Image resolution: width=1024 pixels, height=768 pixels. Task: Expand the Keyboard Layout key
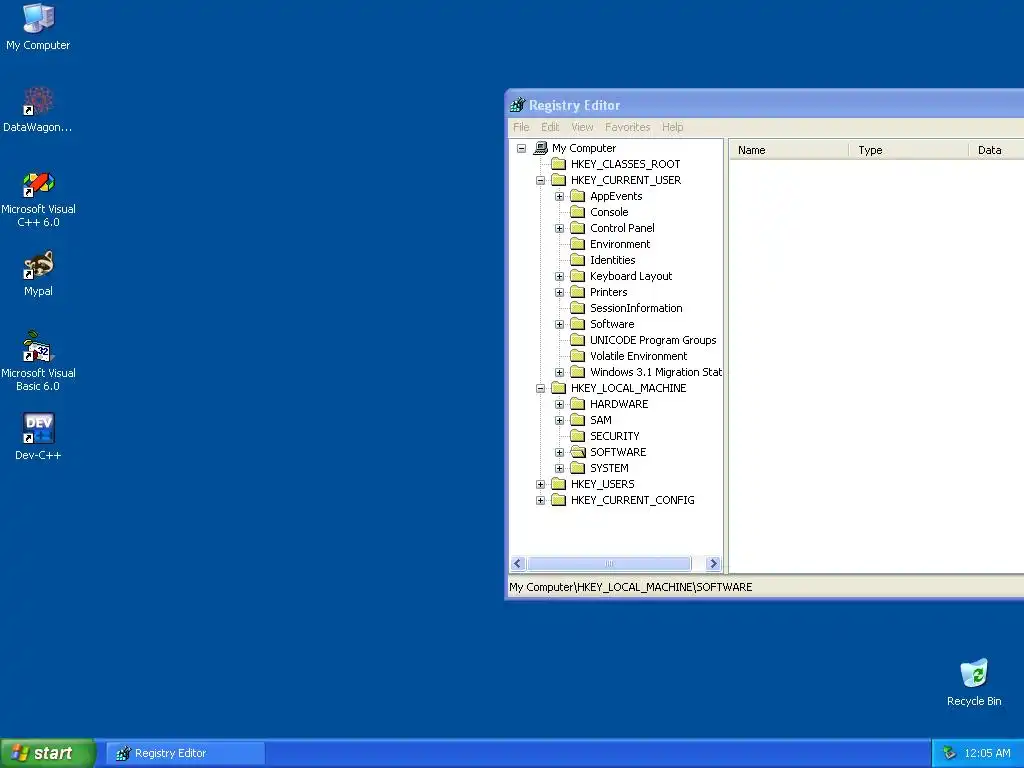pos(560,276)
